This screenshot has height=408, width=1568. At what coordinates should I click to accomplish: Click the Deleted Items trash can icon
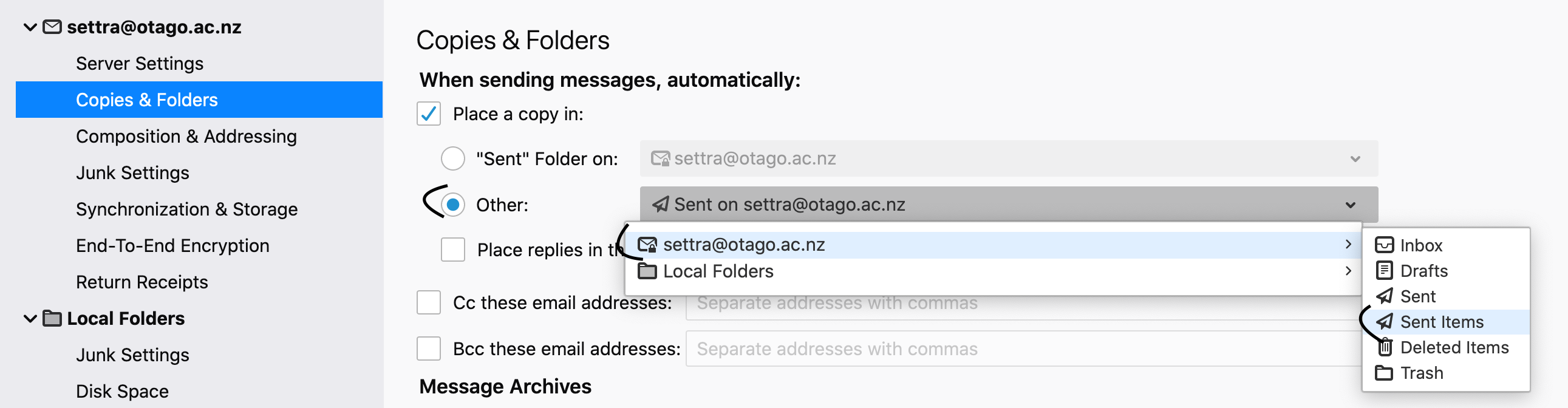pos(1385,347)
